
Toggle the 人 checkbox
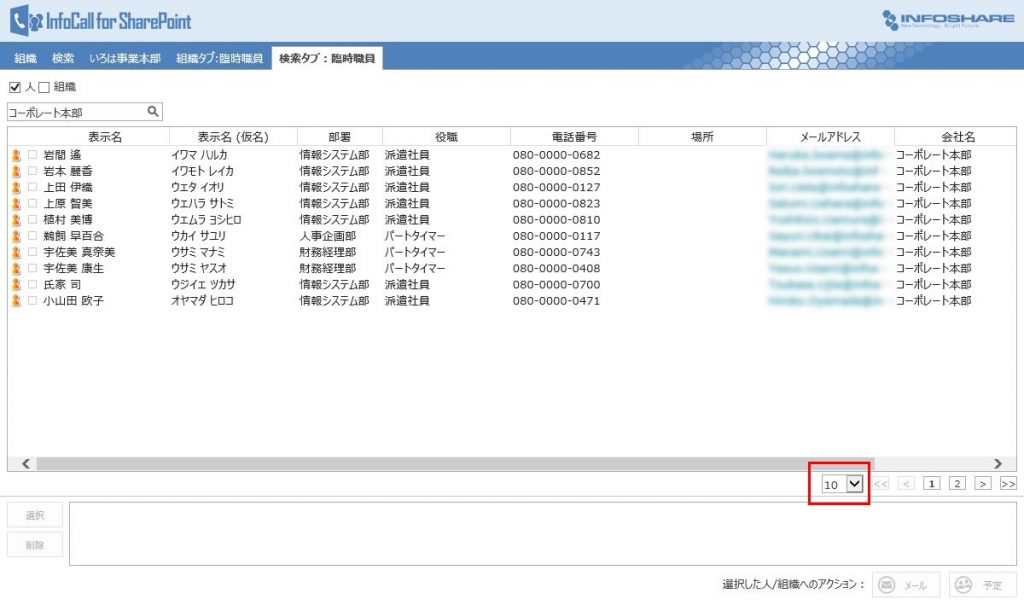[14, 88]
